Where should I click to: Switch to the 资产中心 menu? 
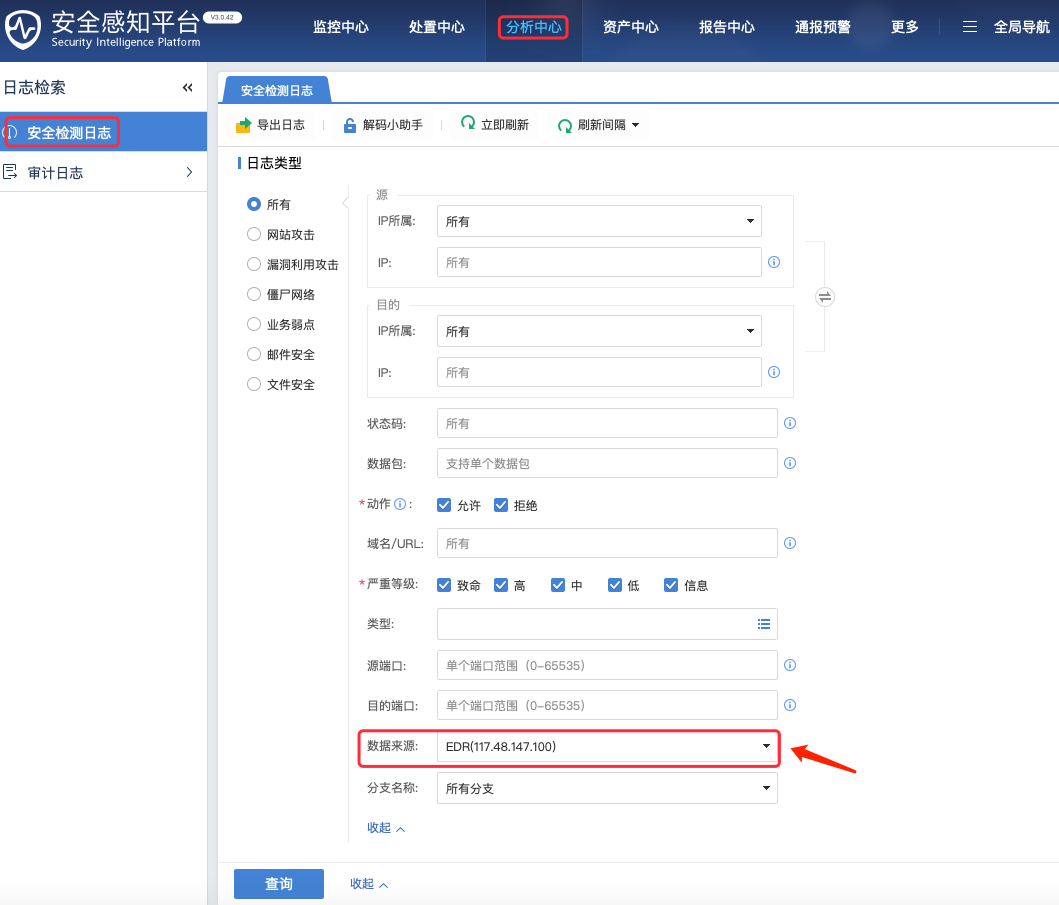631,27
